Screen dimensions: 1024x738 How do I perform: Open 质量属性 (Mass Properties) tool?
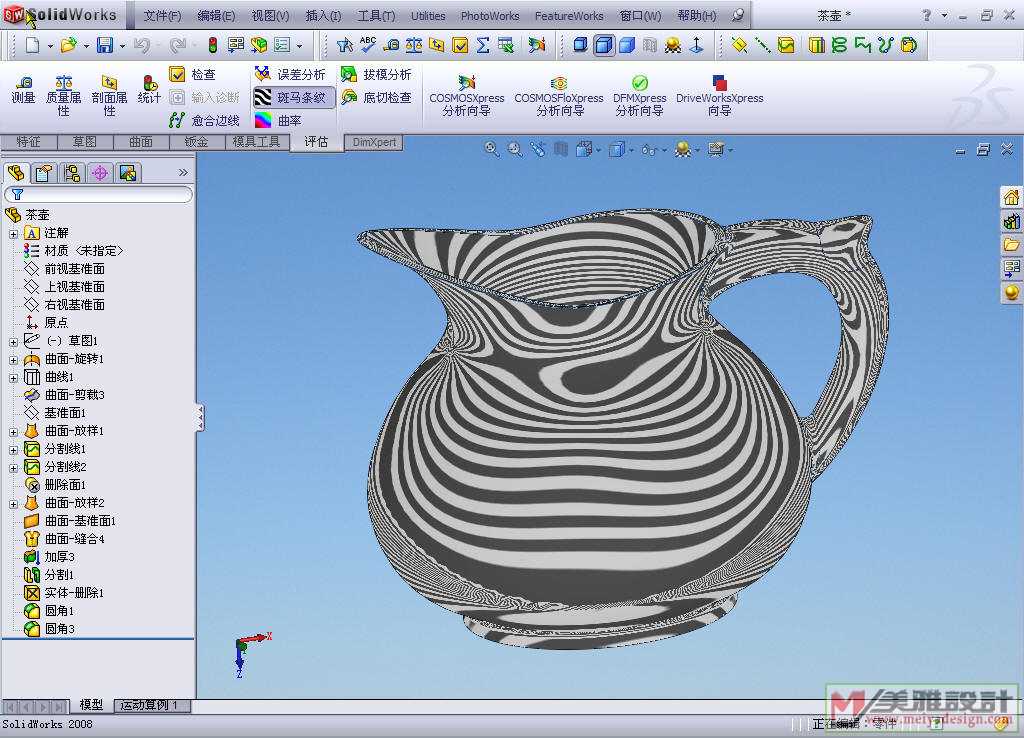click(x=63, y=83)
